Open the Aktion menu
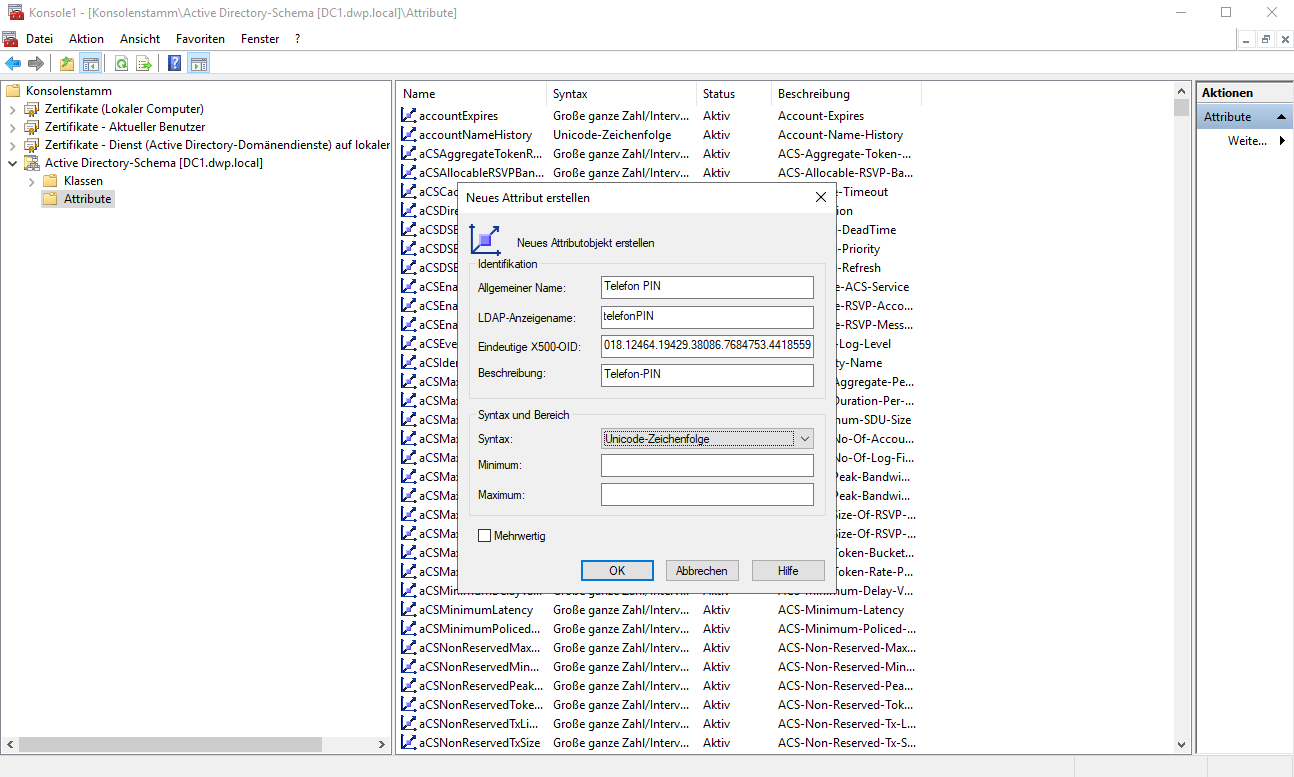Screen dimensions: 1294x777 coord(86,39)
